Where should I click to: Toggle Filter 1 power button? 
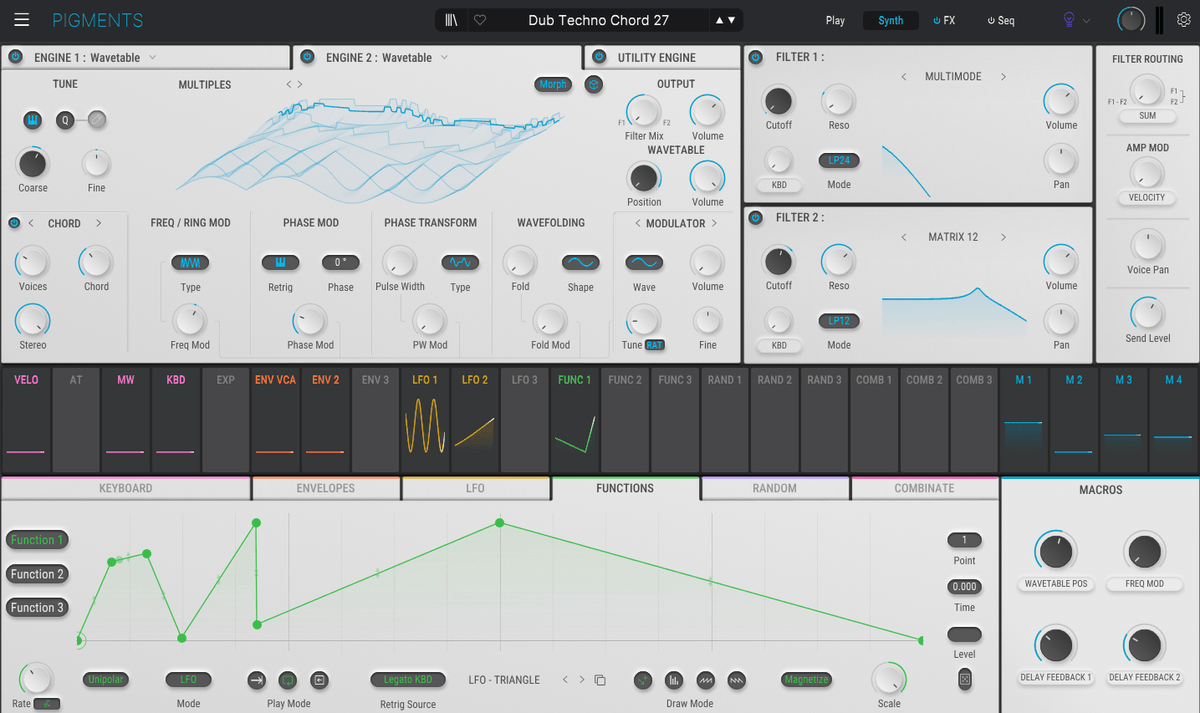[x=756, y=57]
